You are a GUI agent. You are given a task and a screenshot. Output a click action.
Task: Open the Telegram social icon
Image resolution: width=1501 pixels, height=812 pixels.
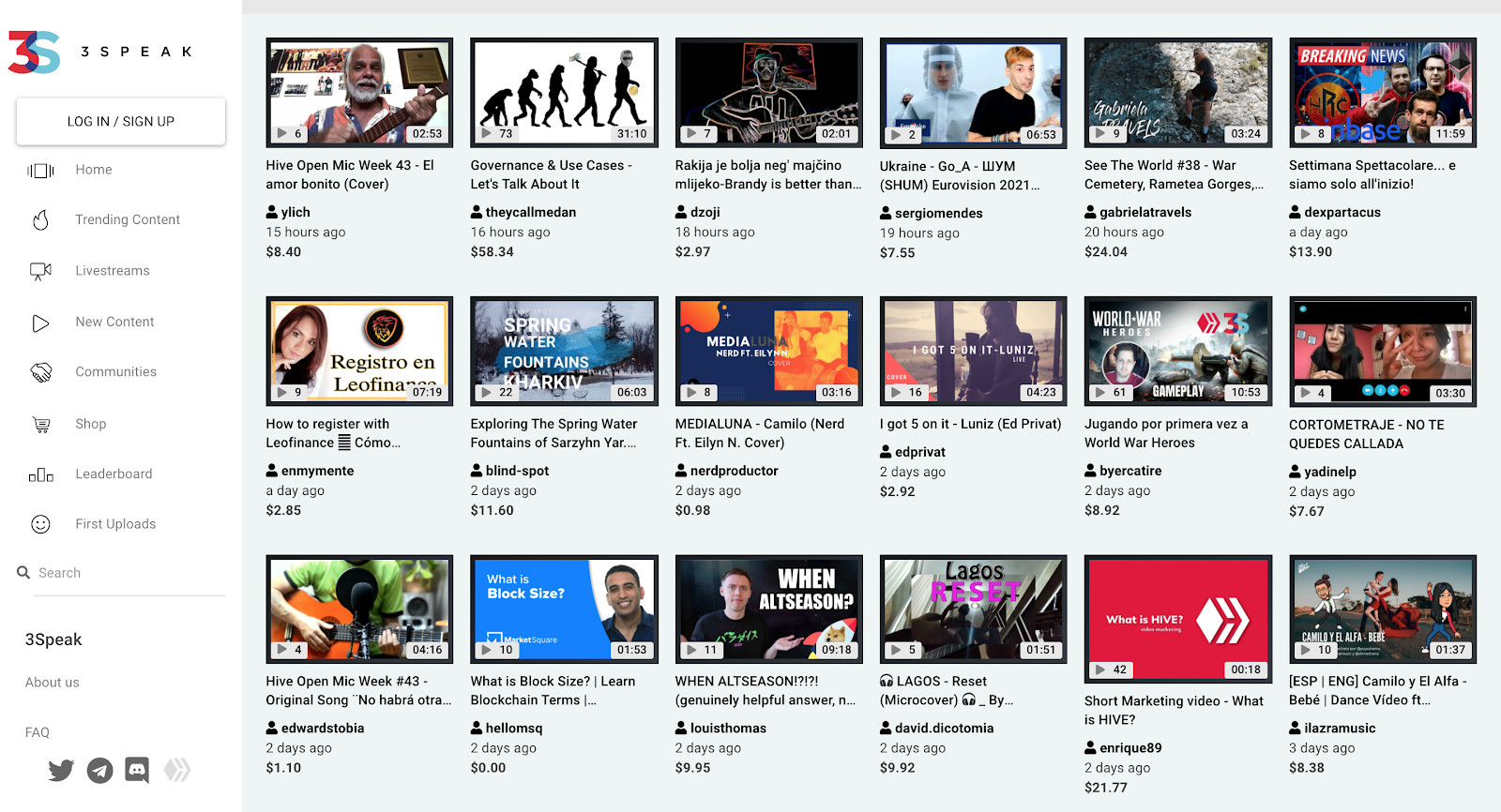99,770
